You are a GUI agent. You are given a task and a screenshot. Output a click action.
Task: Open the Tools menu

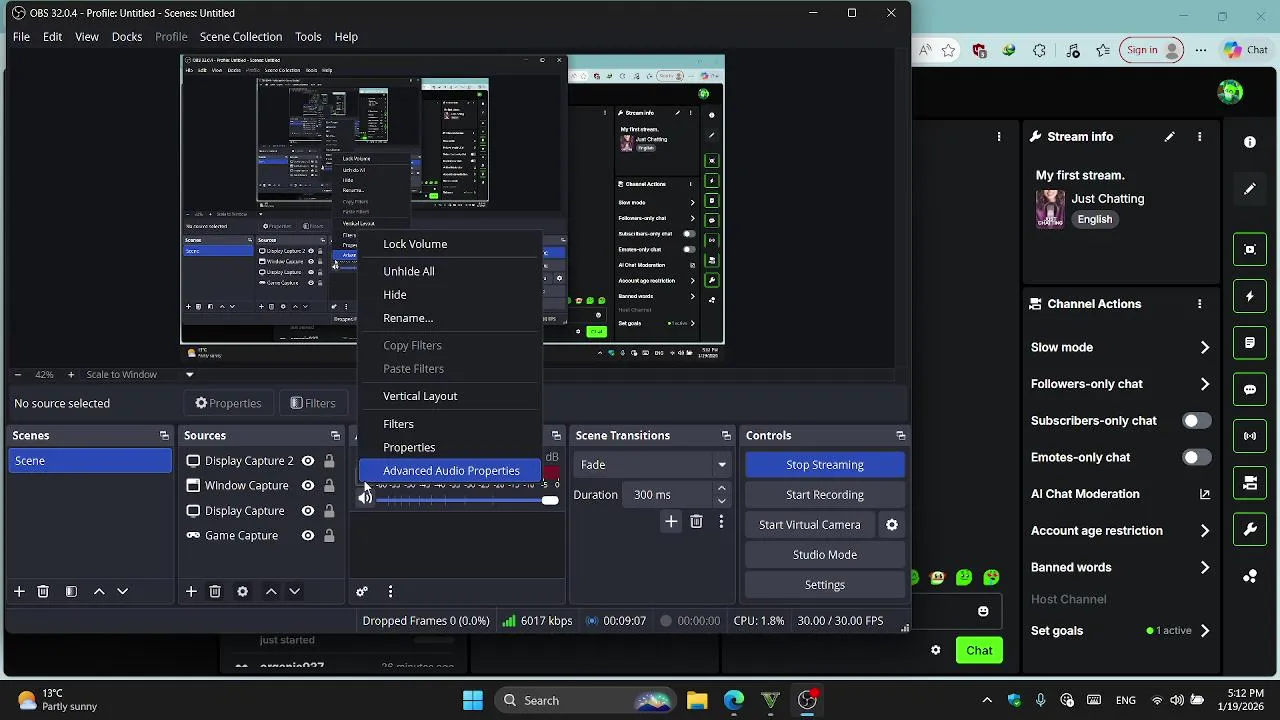308,37
